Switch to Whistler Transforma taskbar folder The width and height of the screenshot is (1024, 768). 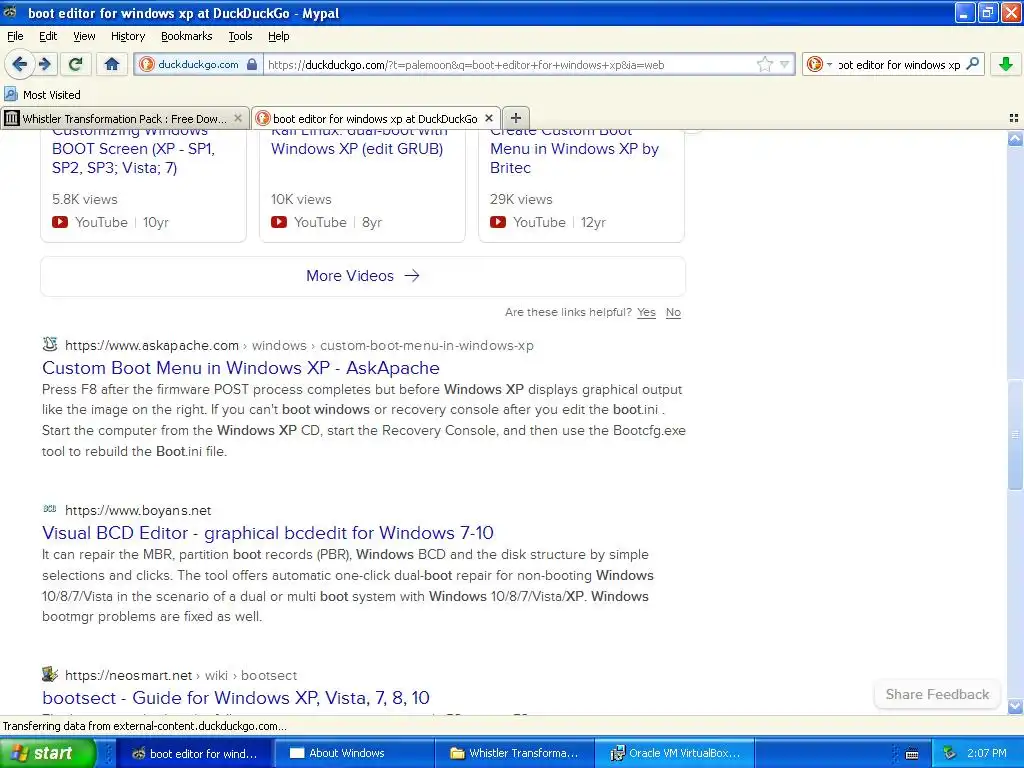point(514,753)
